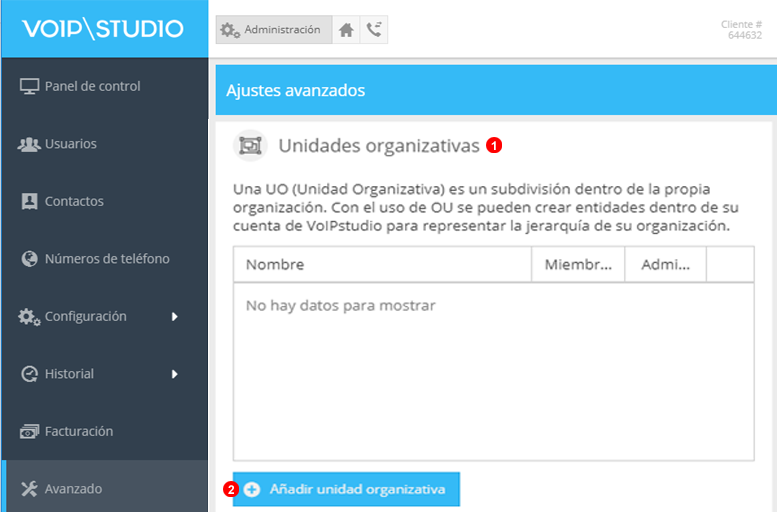
Task: Click the Historial clock icon
Action: 29,374
